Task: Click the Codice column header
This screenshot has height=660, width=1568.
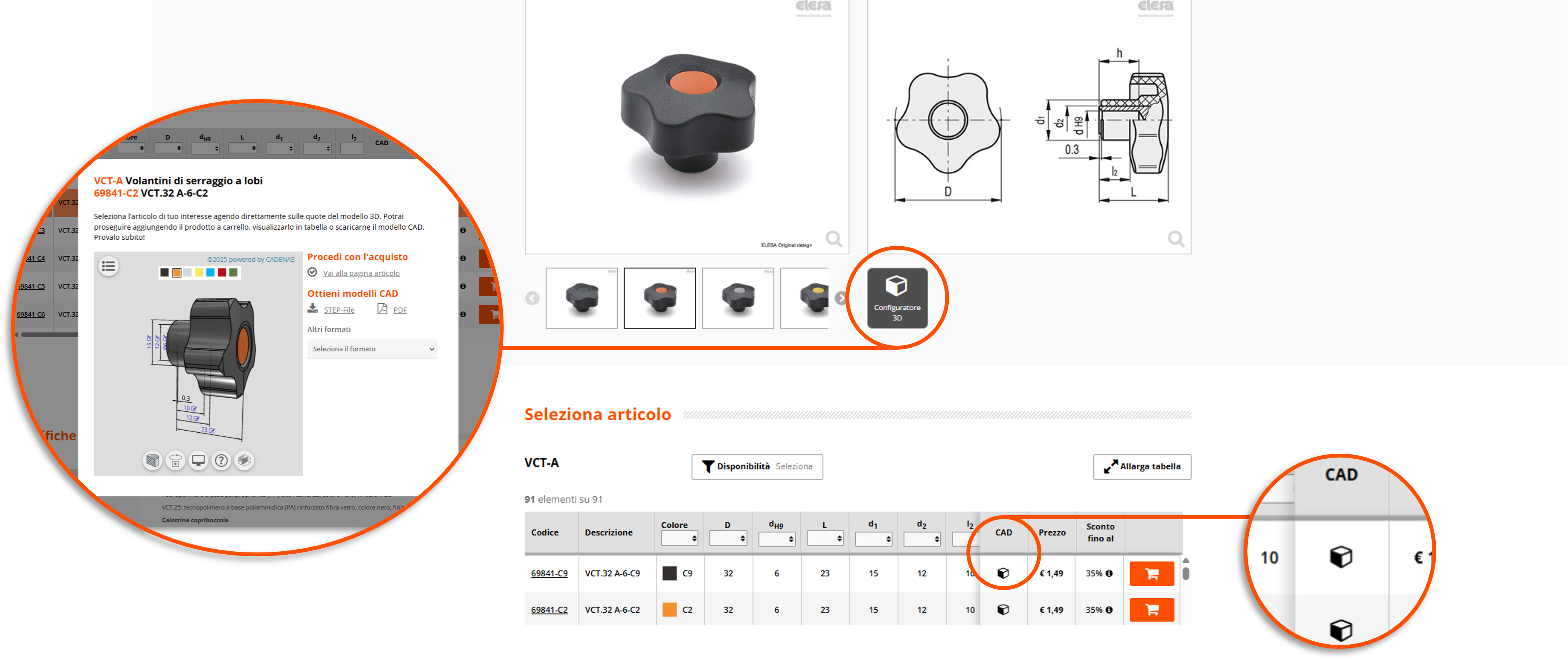Action: (x=544, y=532)
